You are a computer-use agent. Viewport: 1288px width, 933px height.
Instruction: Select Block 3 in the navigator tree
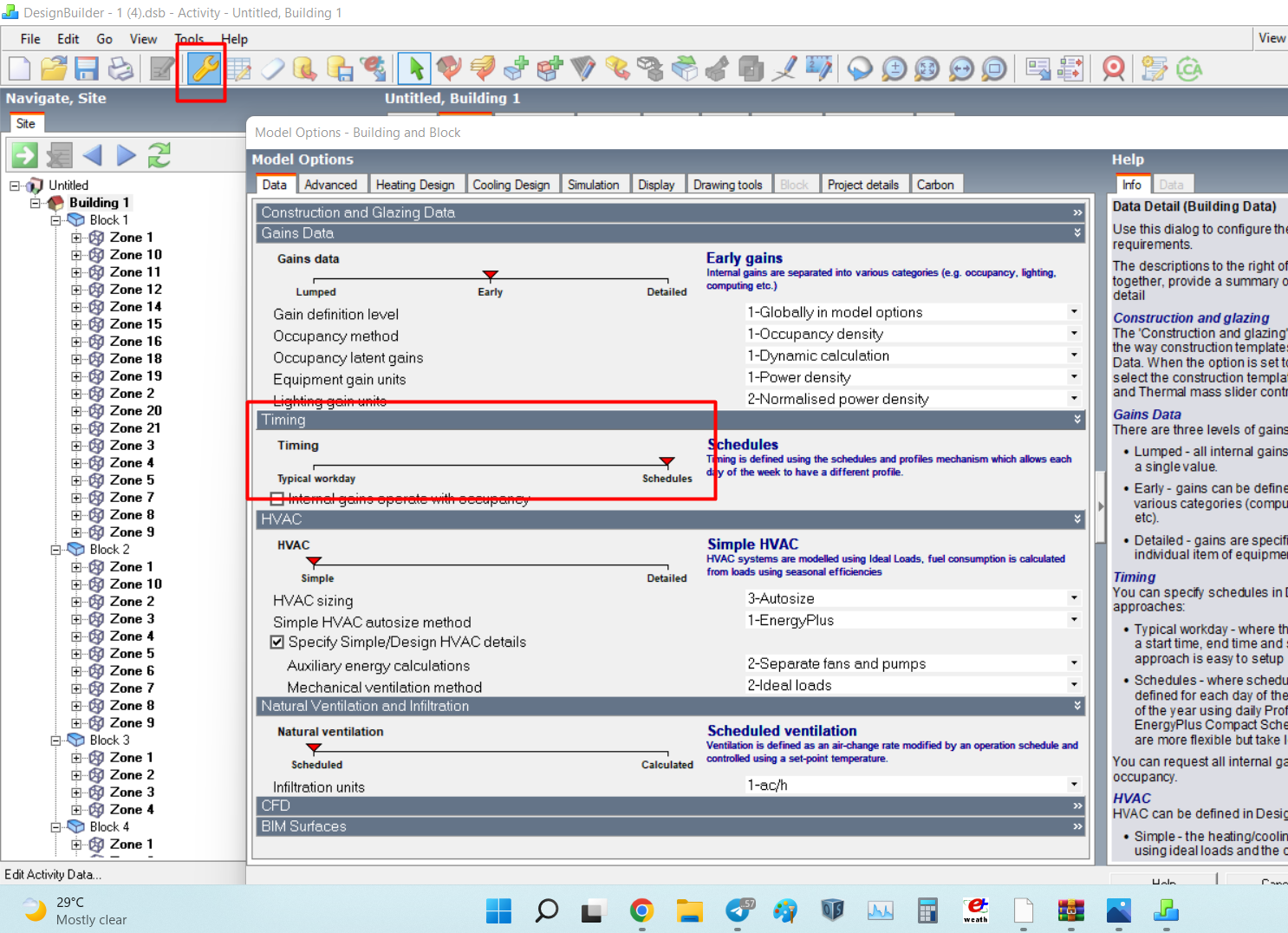pyautogui.click(x=109, y=741)
